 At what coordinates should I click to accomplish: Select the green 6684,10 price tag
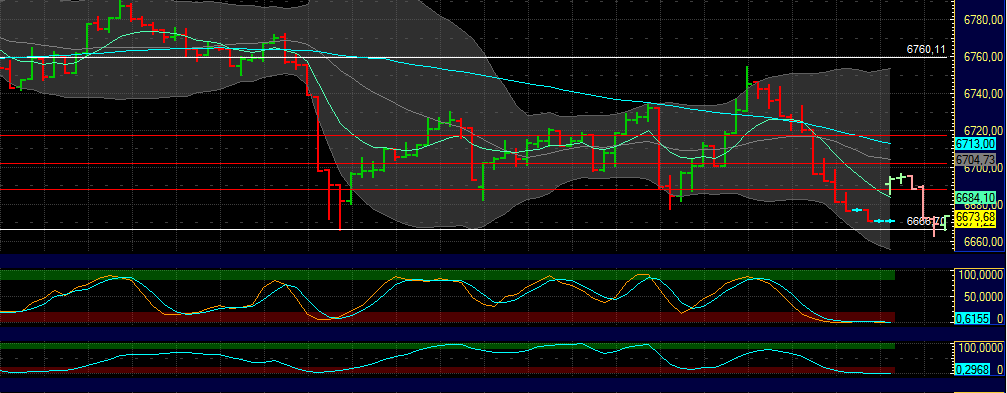tap(976, 196)
